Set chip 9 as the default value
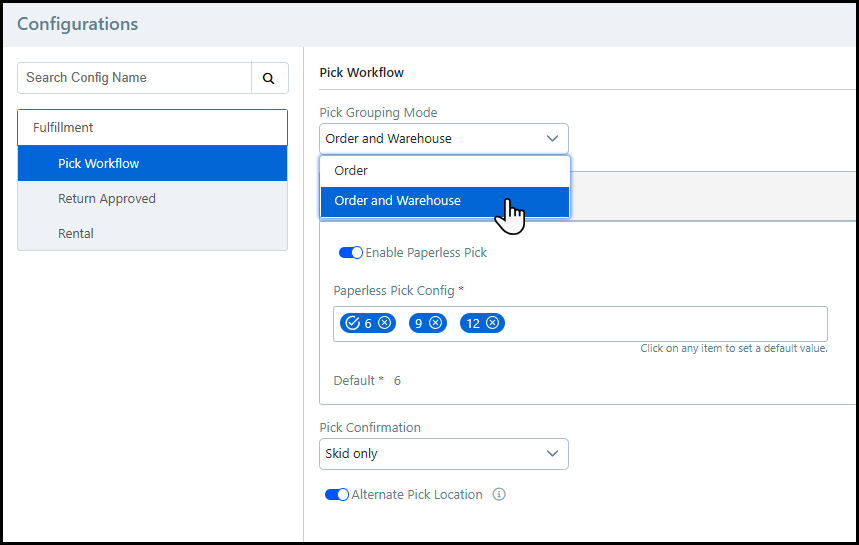The height and width of the screenshot is (545, 859). pyautogui.click(x=419, y=323)
